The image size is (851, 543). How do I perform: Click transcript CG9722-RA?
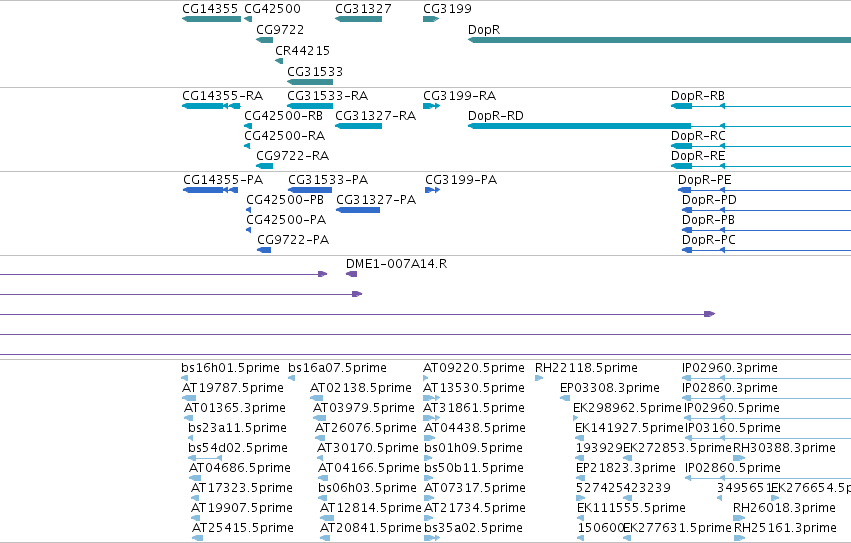point(264,166)
